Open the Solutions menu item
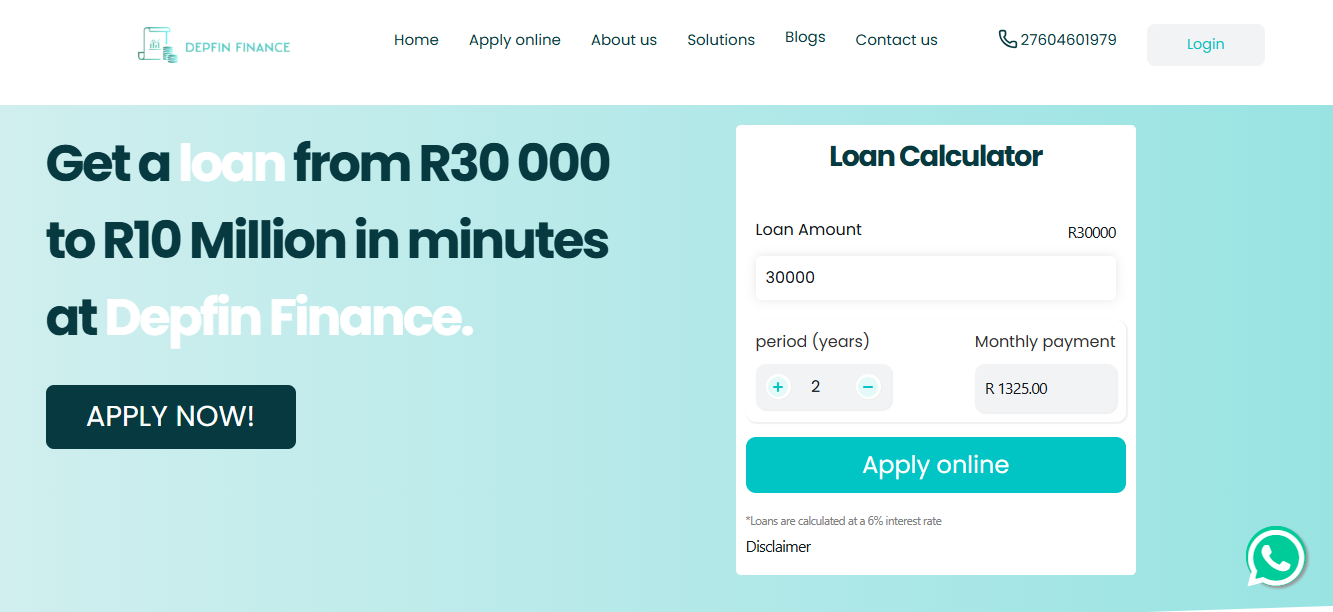 pyautogui.click(x=721, y=40)
